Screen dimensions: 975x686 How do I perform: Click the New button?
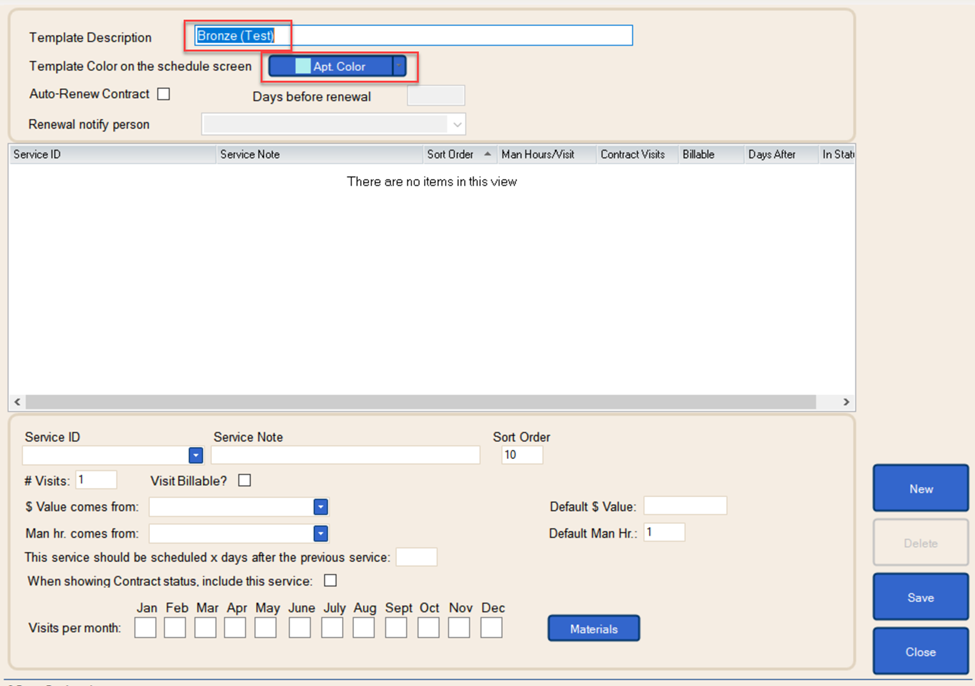coord(920,488)
